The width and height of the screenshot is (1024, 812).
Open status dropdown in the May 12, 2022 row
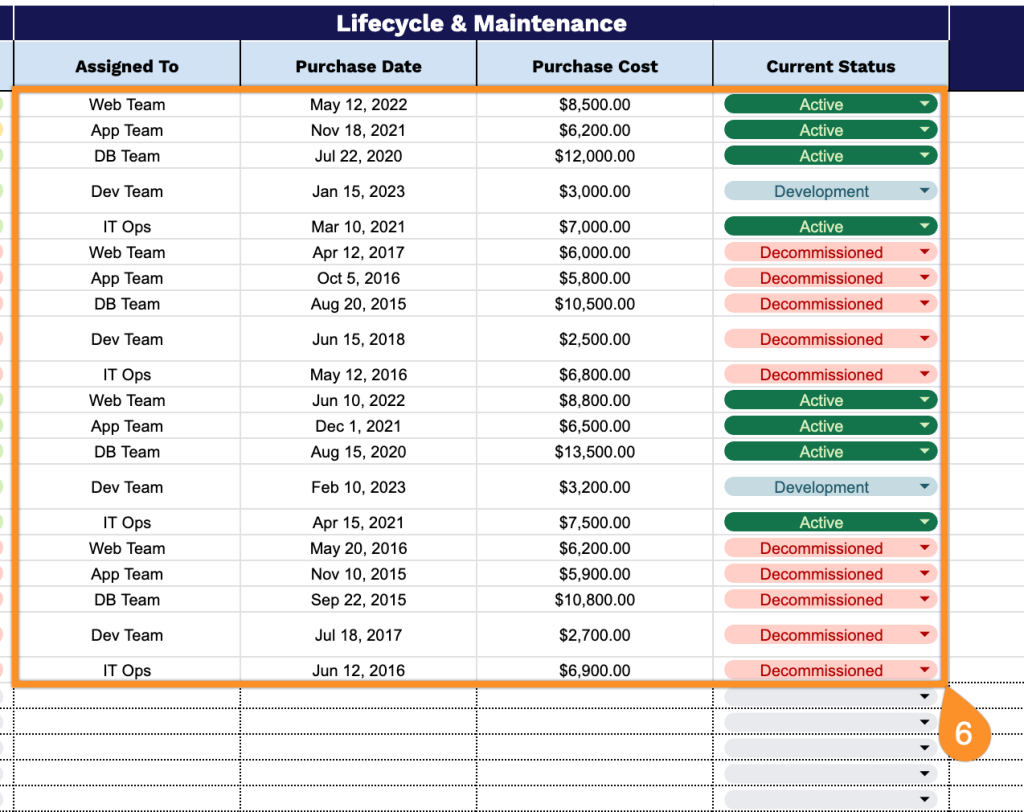point(925,104)
